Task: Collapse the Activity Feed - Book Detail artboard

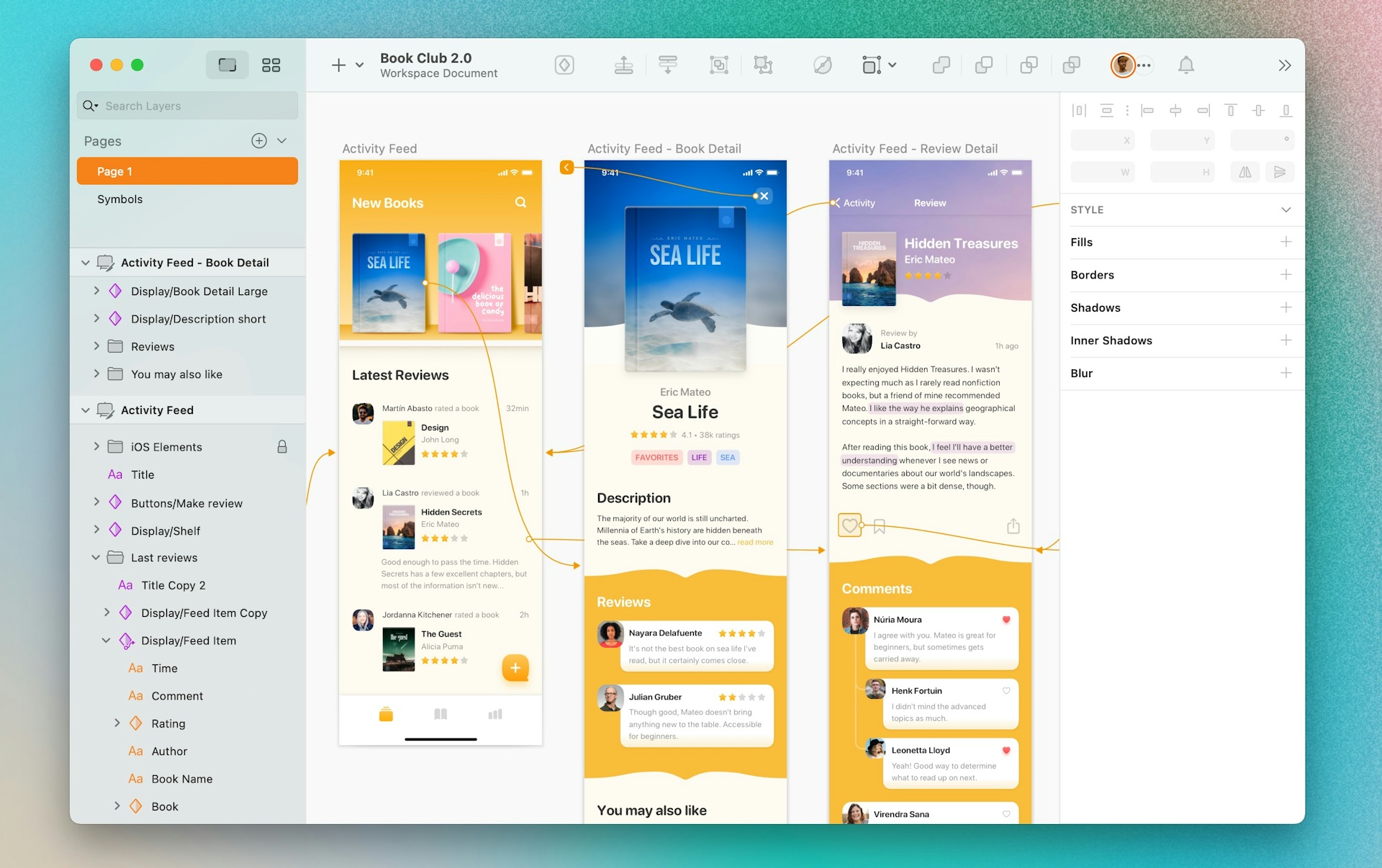Action: coord(86,262)
